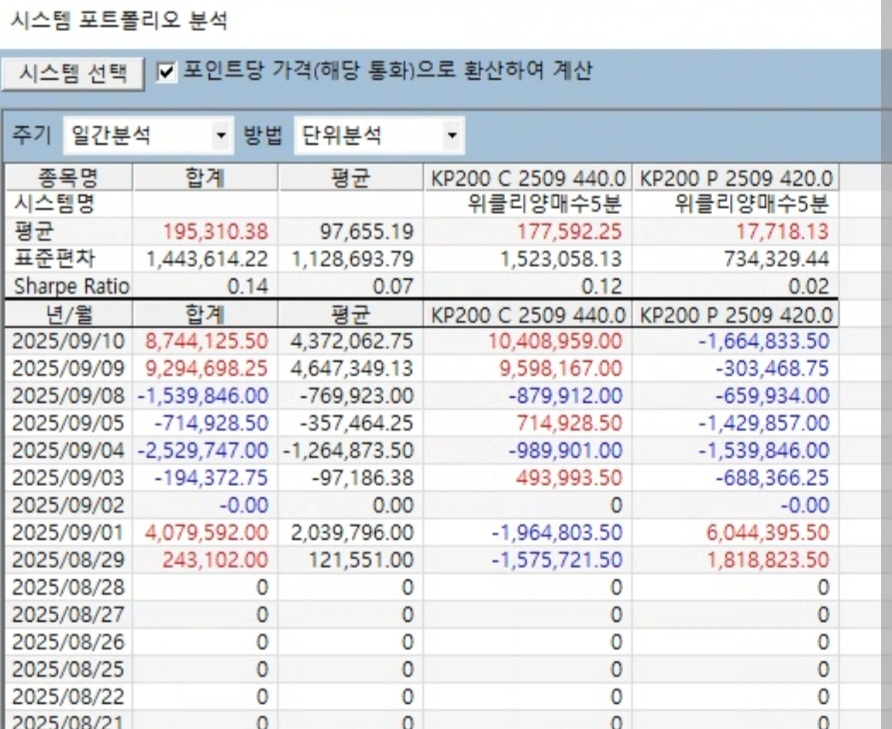Click the 평균 total 195,310.38
This screenshot has width=892, height=729.
click(216, 232)
